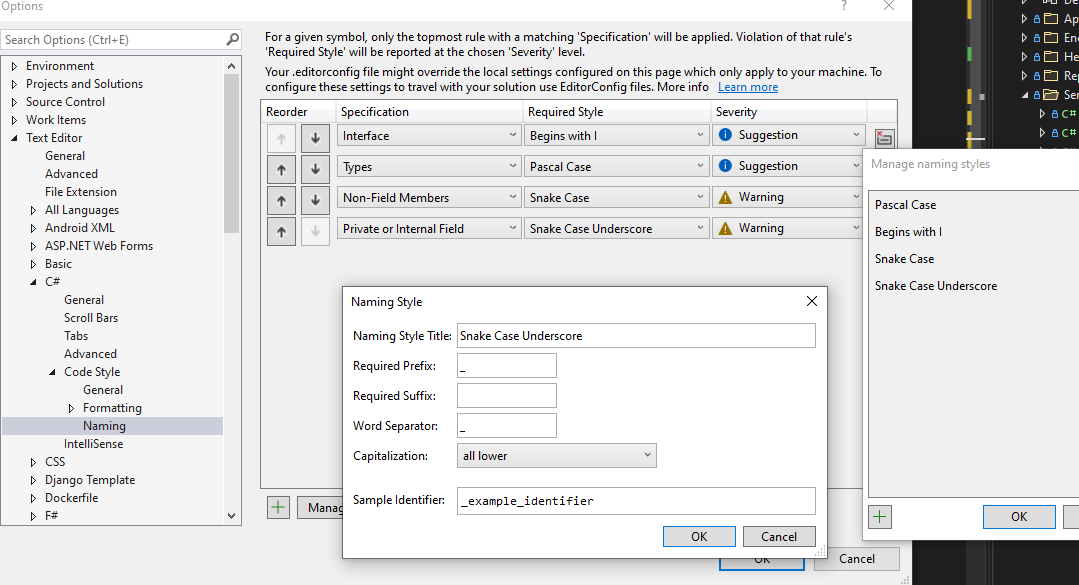Move Non-Field Members rule down
This screenshot has width=1079, height=585.
tap(315, 200)
